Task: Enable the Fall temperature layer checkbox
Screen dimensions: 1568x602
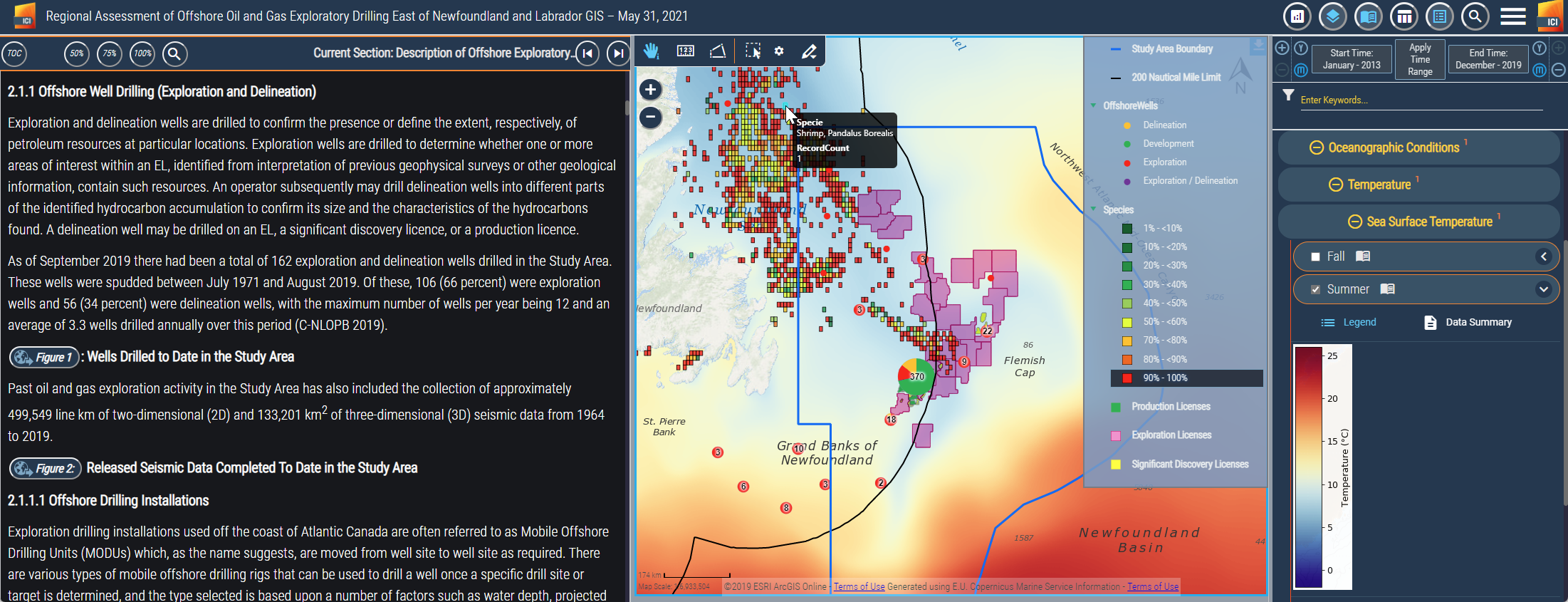Action: click(x=1315, y=256)
